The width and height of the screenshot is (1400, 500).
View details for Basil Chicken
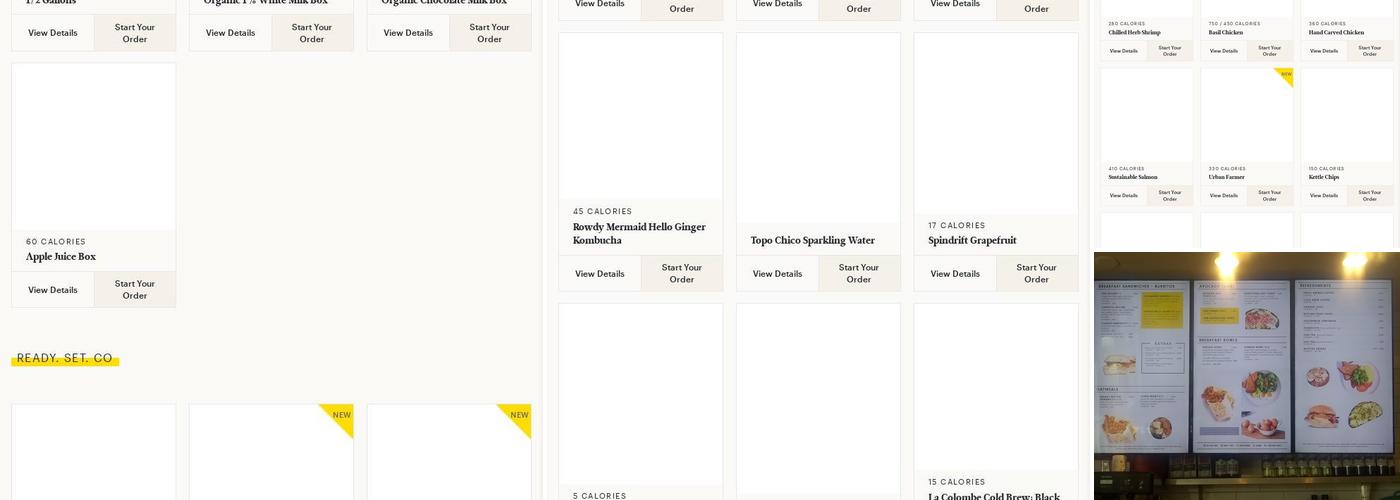coord(1223,51)
